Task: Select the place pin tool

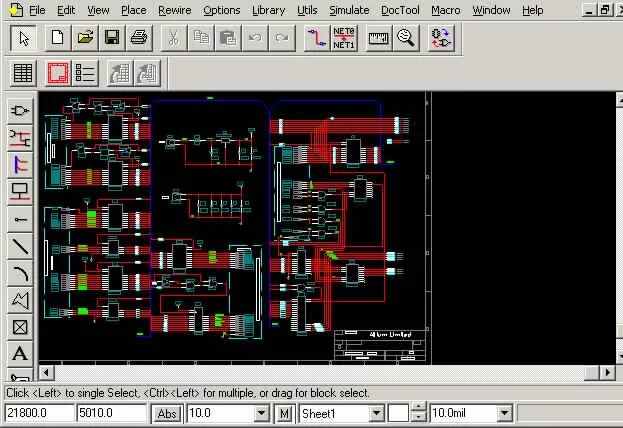Action: point(20,219)
